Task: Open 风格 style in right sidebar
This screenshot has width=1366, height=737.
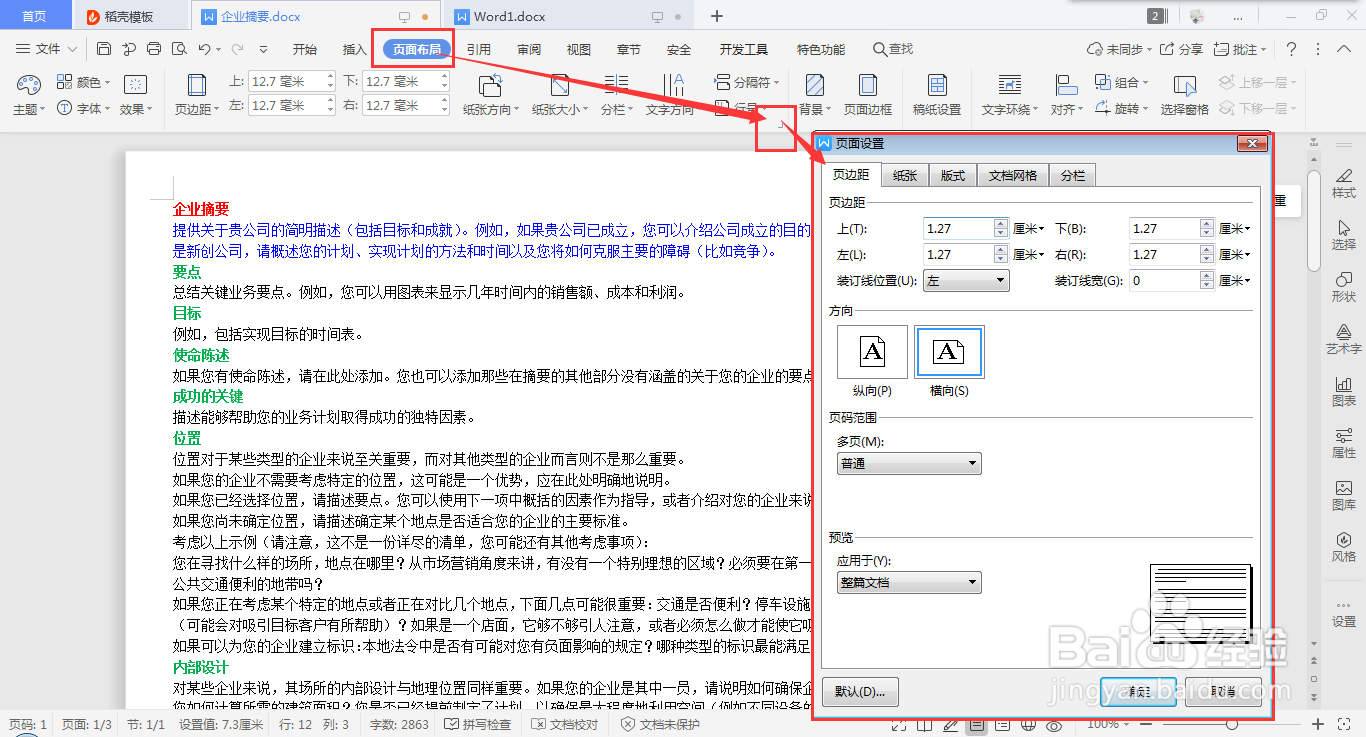Action: tap(1344, 545)
